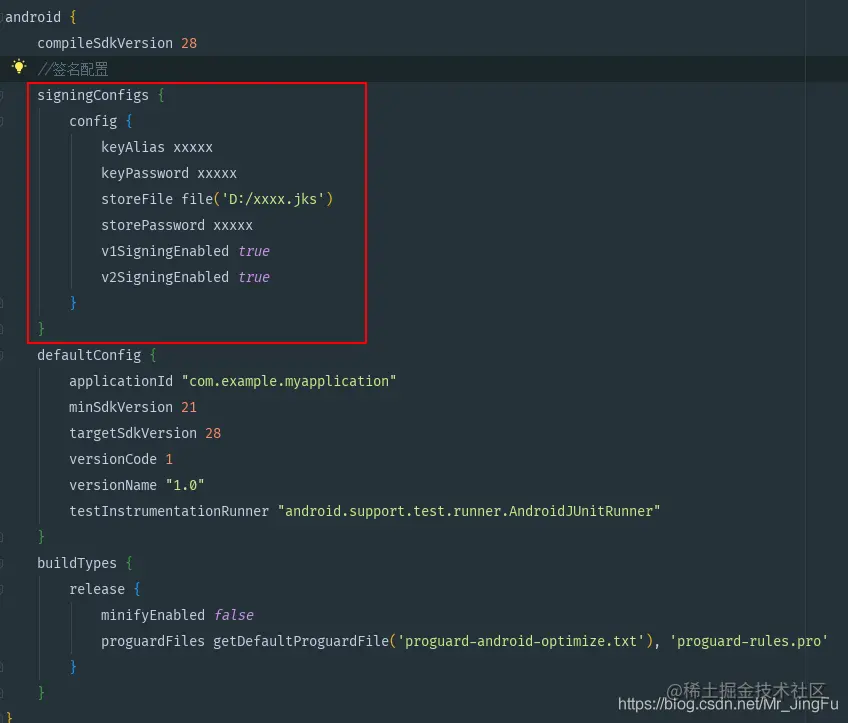Viewport: 848px width, 723px height.
Task: Click the 'true' value of v1SigningEnabled
Action: click(x=254, y=251)
